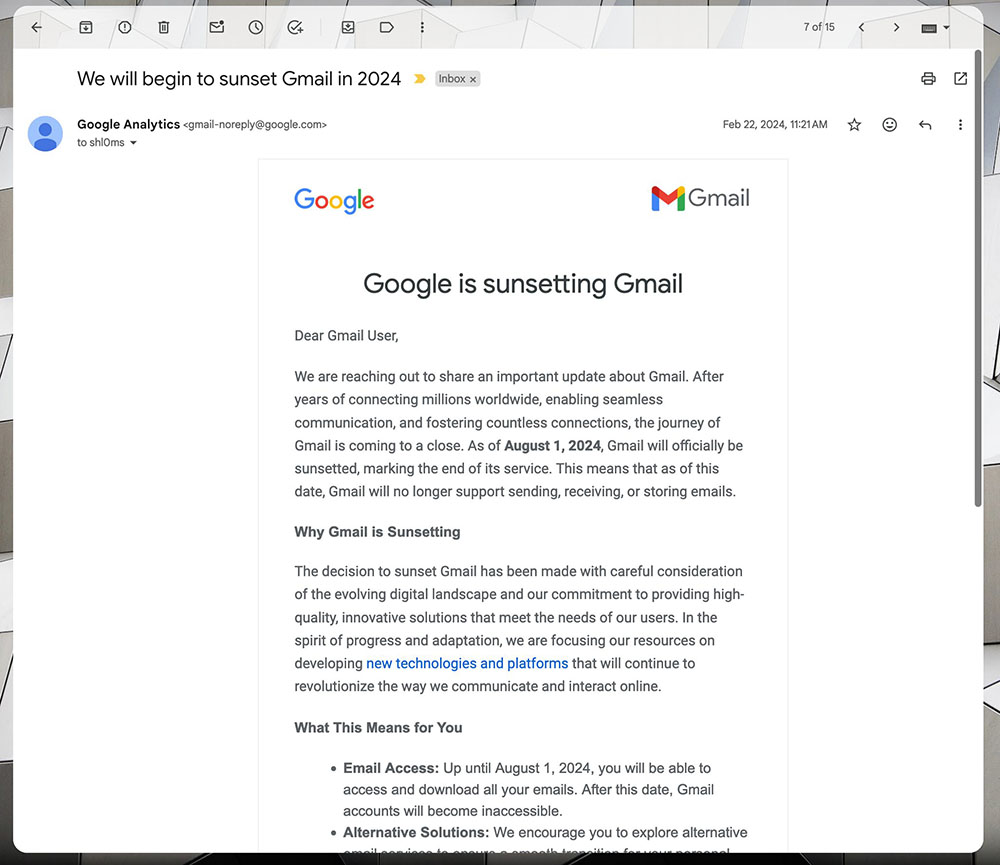Open the Move to folder icon
Viewport: 1000px width, 865px height.
coord(348,27)
